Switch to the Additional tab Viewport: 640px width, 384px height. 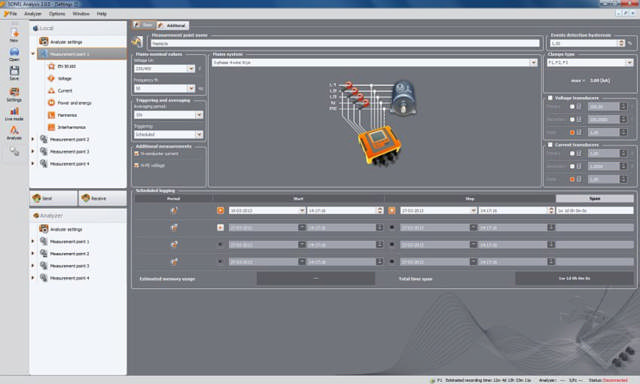click(173, 25)
